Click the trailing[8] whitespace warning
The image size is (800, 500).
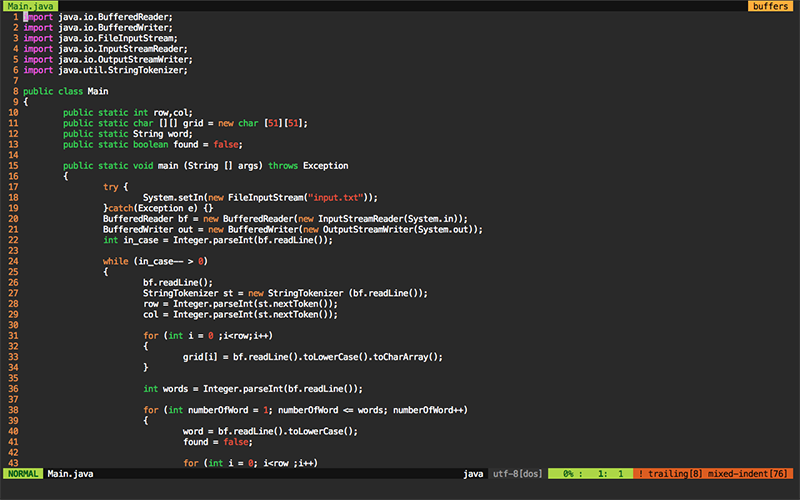pyautogui.click(x=676, y=474)
